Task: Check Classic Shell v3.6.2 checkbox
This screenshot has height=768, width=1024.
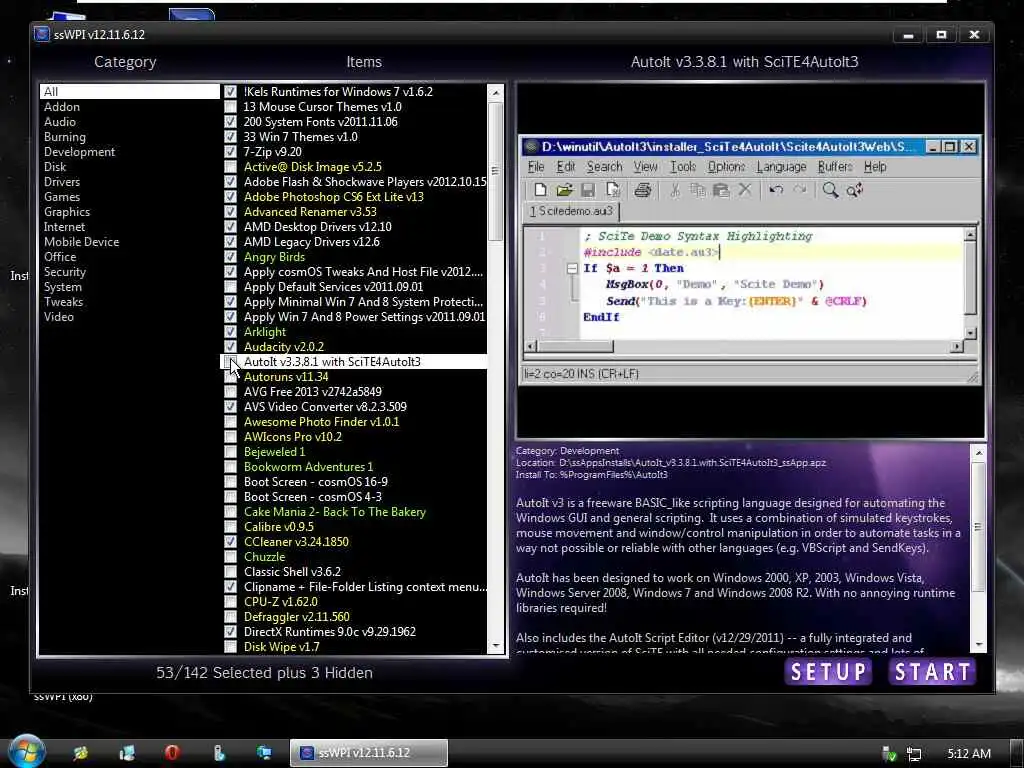Action: point(231,571)
